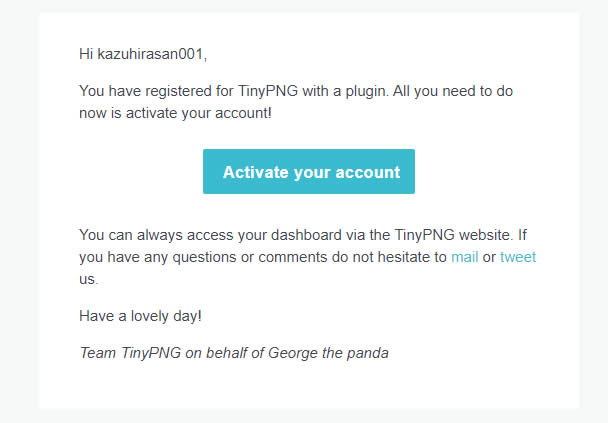The image size is (608, 423).
Task: Click the TinyPNG website text
Action: pos(453,235)
